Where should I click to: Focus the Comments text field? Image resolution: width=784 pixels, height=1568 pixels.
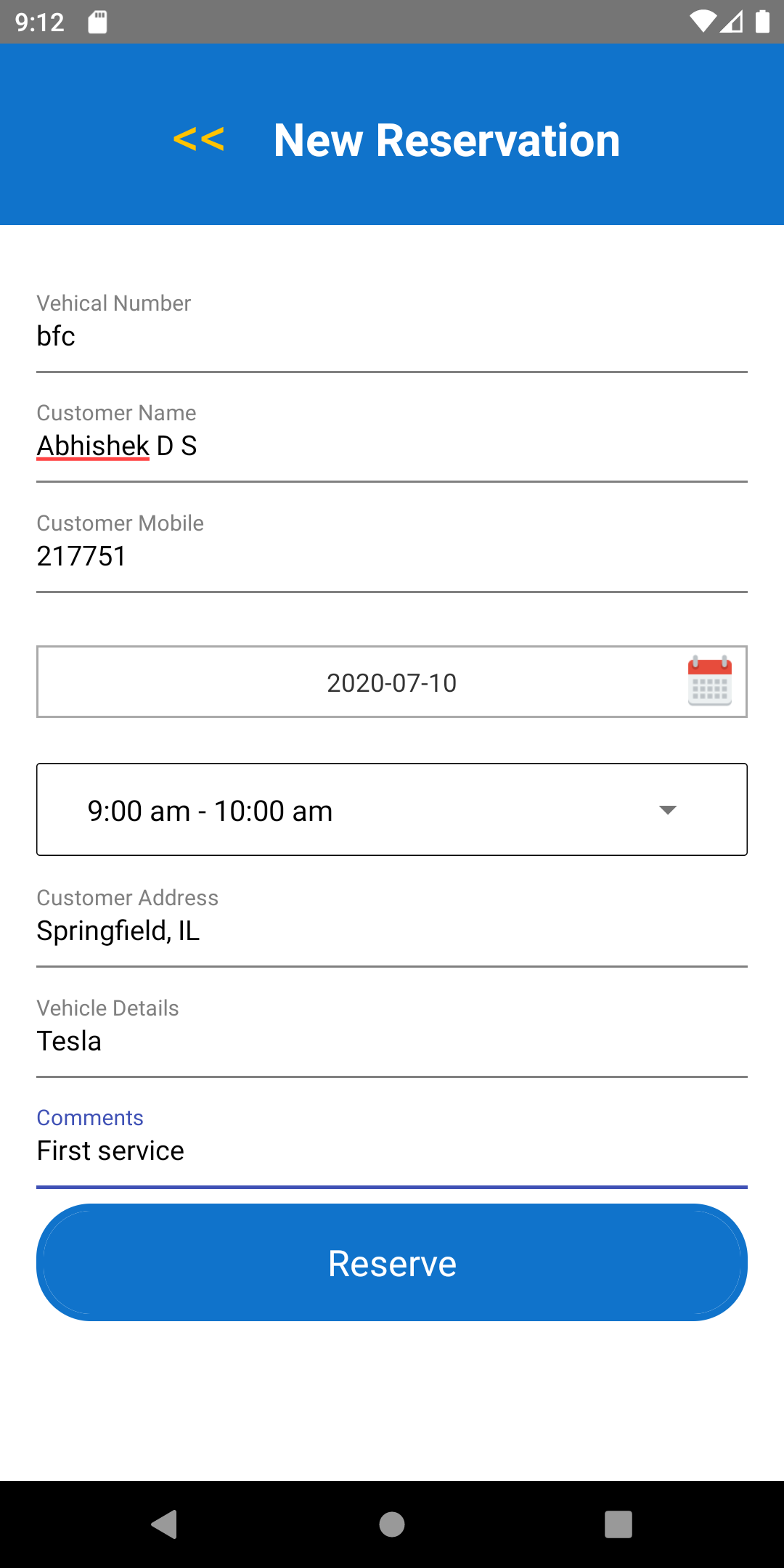(x=392, y=1151)
